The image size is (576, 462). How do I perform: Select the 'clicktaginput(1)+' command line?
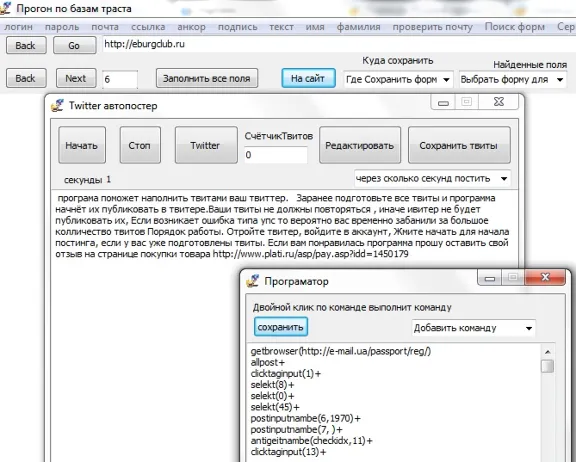(286, 374)
